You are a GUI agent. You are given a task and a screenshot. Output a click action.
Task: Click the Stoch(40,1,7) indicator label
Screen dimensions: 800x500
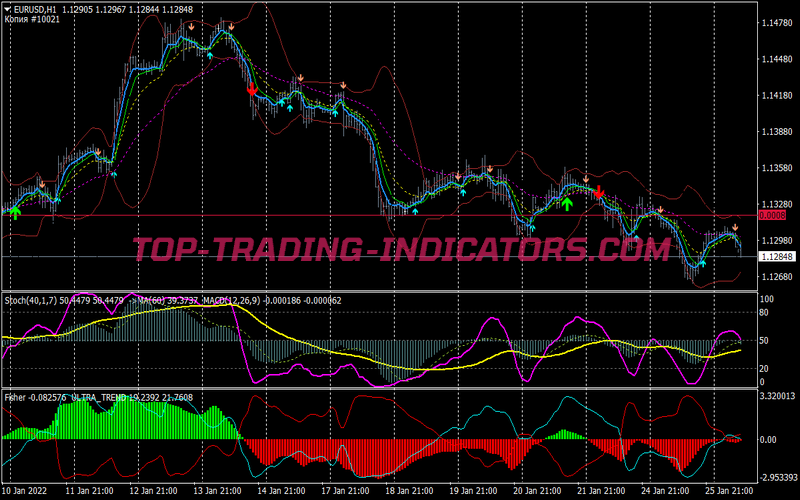31,301
